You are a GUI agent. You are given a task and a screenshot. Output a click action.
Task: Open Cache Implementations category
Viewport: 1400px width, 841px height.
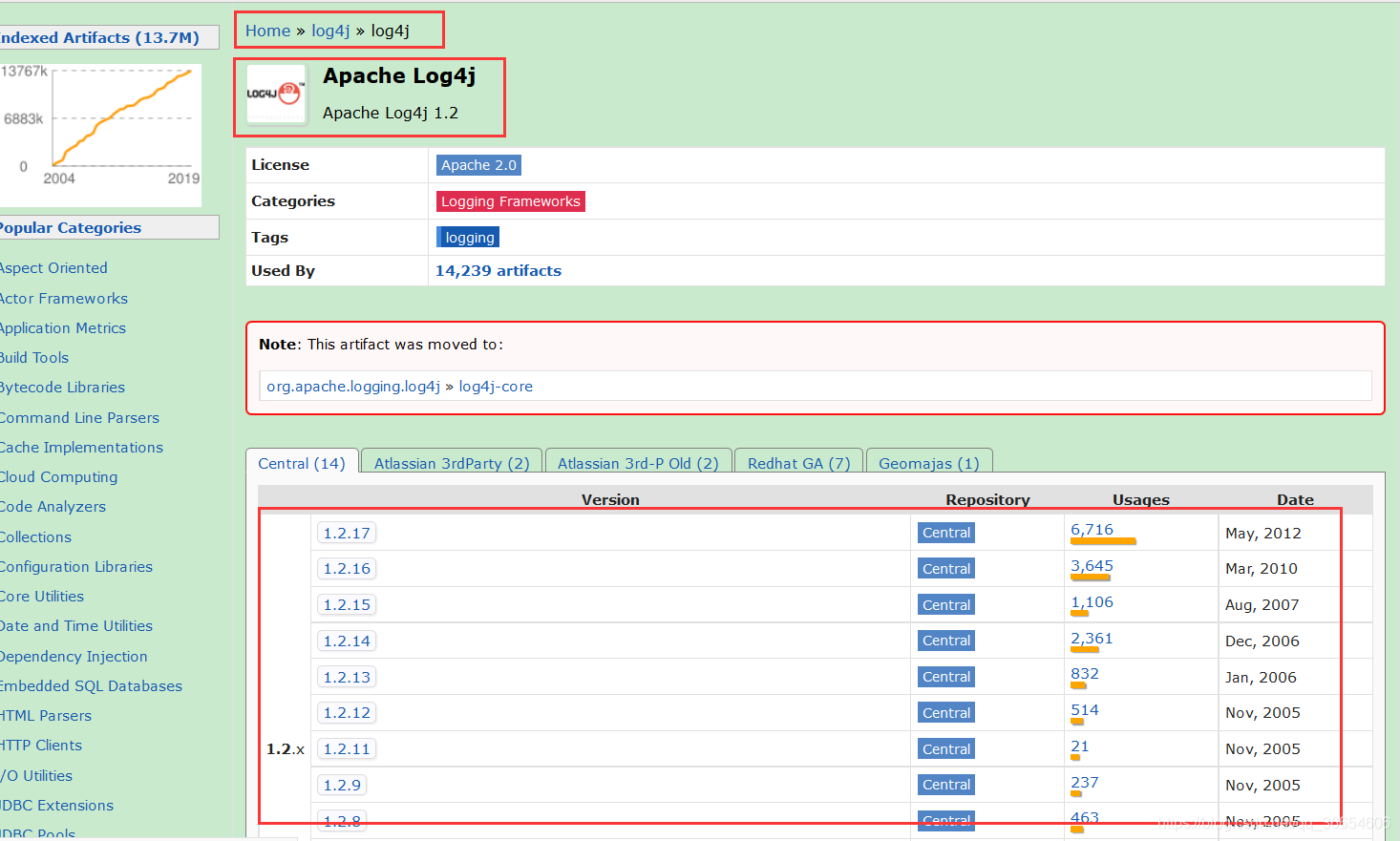81,448
